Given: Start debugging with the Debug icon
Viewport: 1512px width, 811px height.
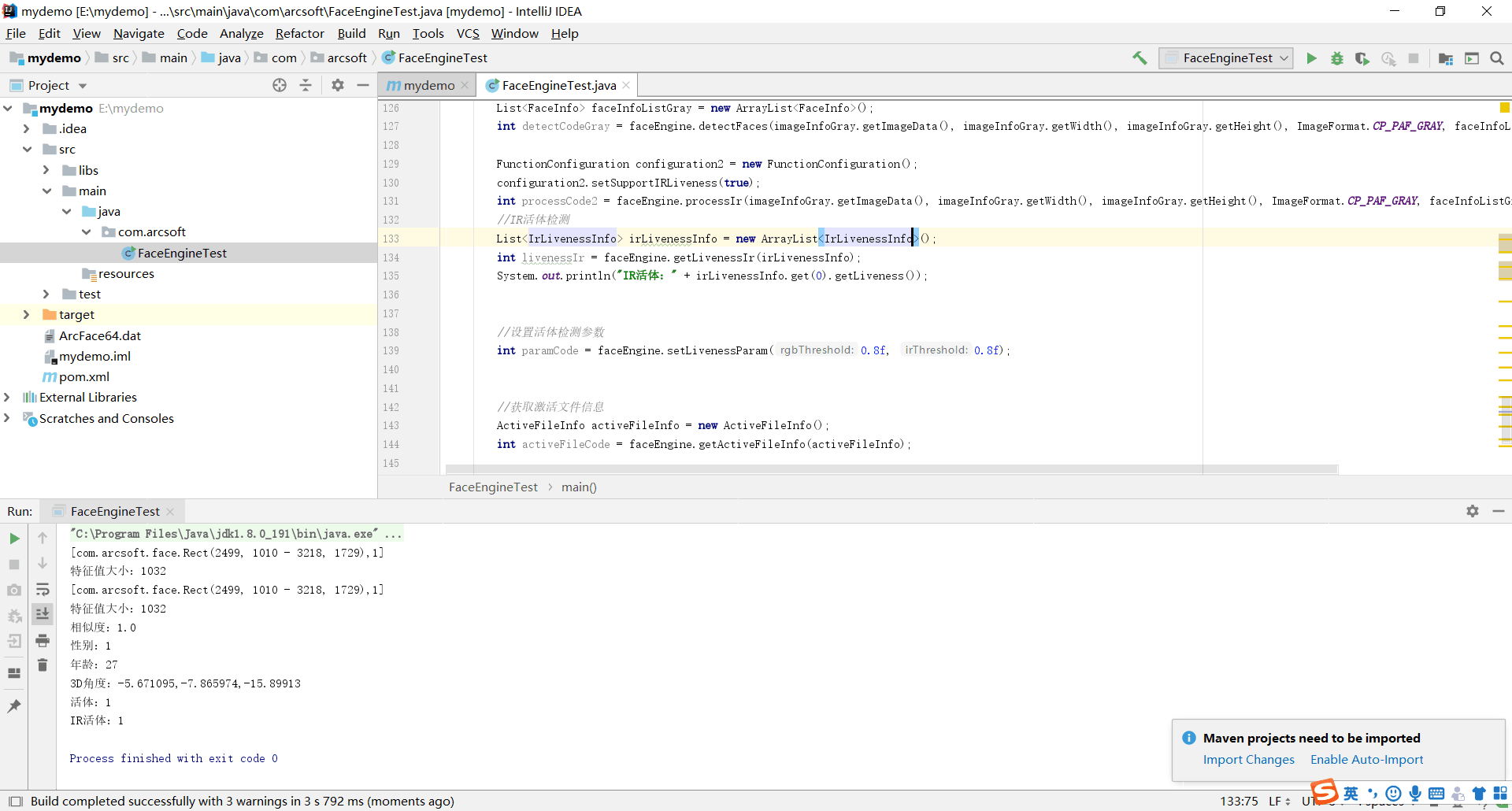Looking at the screenshot, I should point(1336,58).
